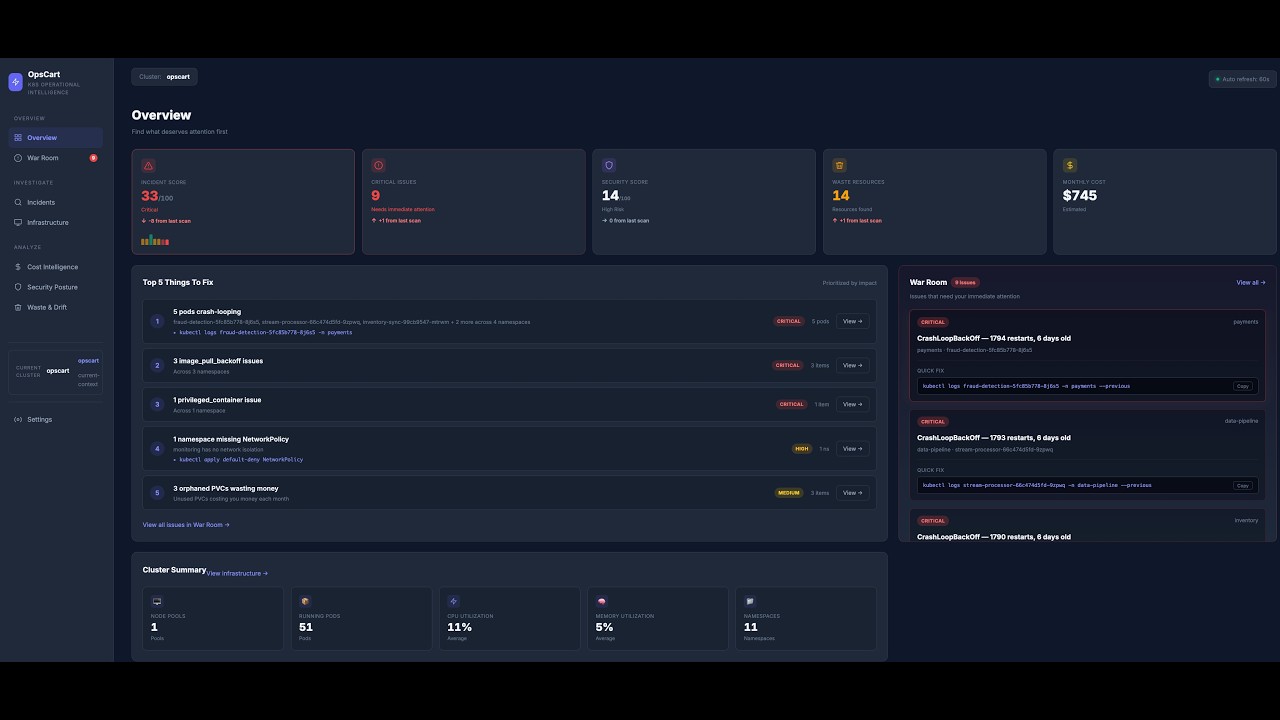1280x720 pixels.
Task: Click the Node Pools monitor icon
Action: [157, 601]
